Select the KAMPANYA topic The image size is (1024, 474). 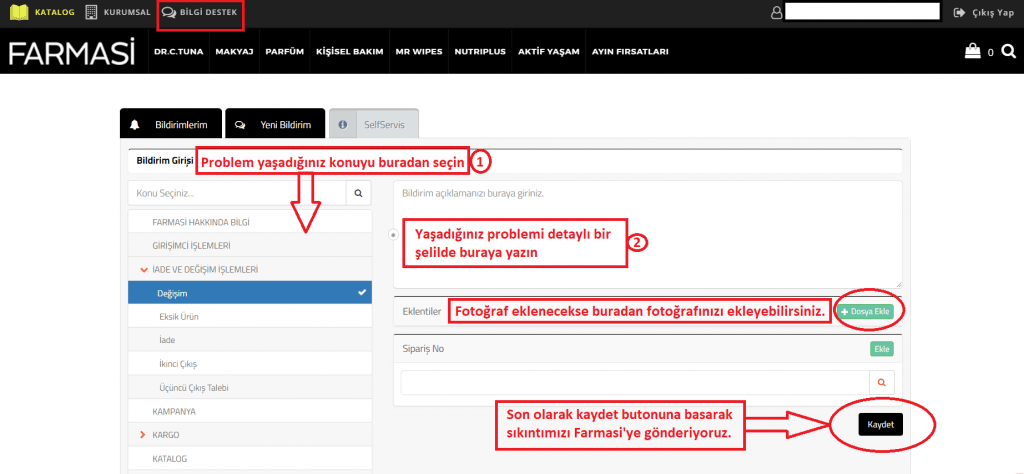pos(250,411)
